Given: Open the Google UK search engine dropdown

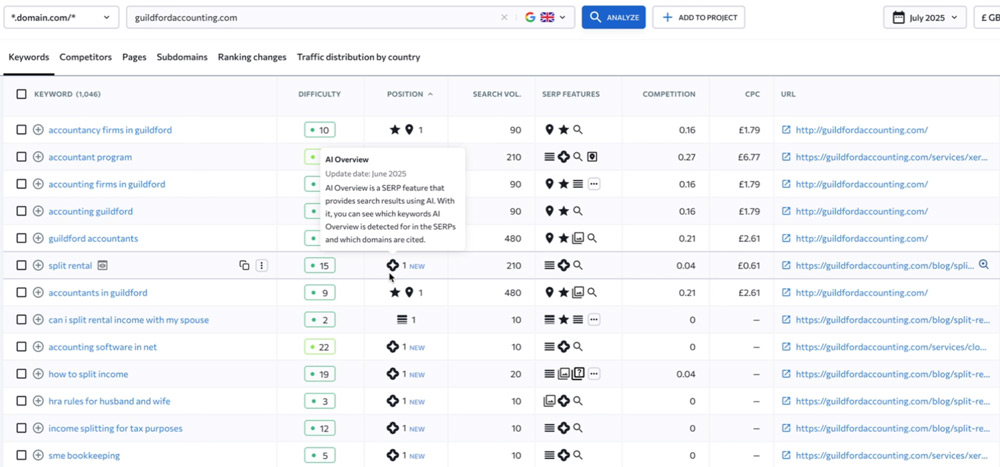Looking at the screenshot, I should [545, 18].
